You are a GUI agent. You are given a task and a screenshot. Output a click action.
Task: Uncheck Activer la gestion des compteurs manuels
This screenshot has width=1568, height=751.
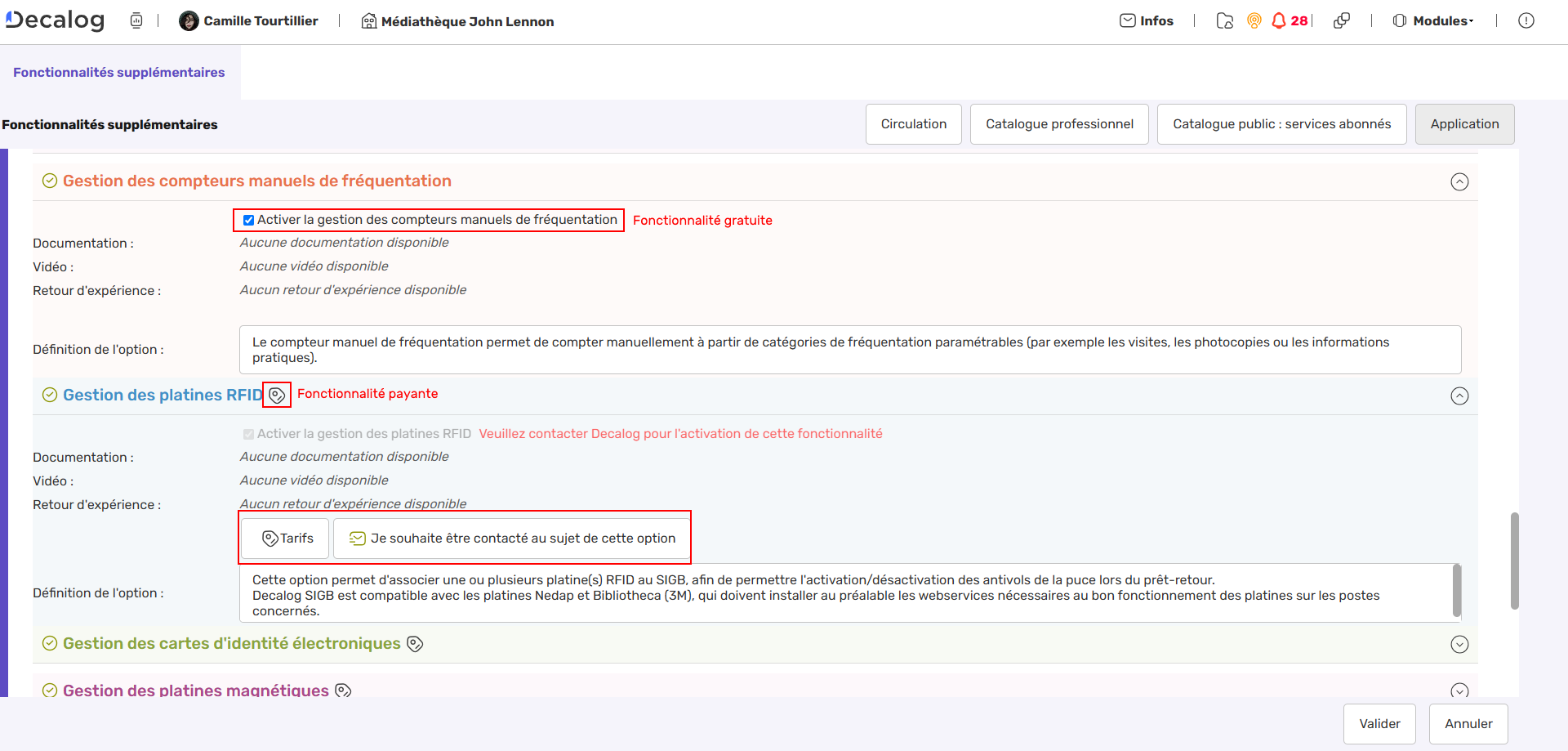248,220
